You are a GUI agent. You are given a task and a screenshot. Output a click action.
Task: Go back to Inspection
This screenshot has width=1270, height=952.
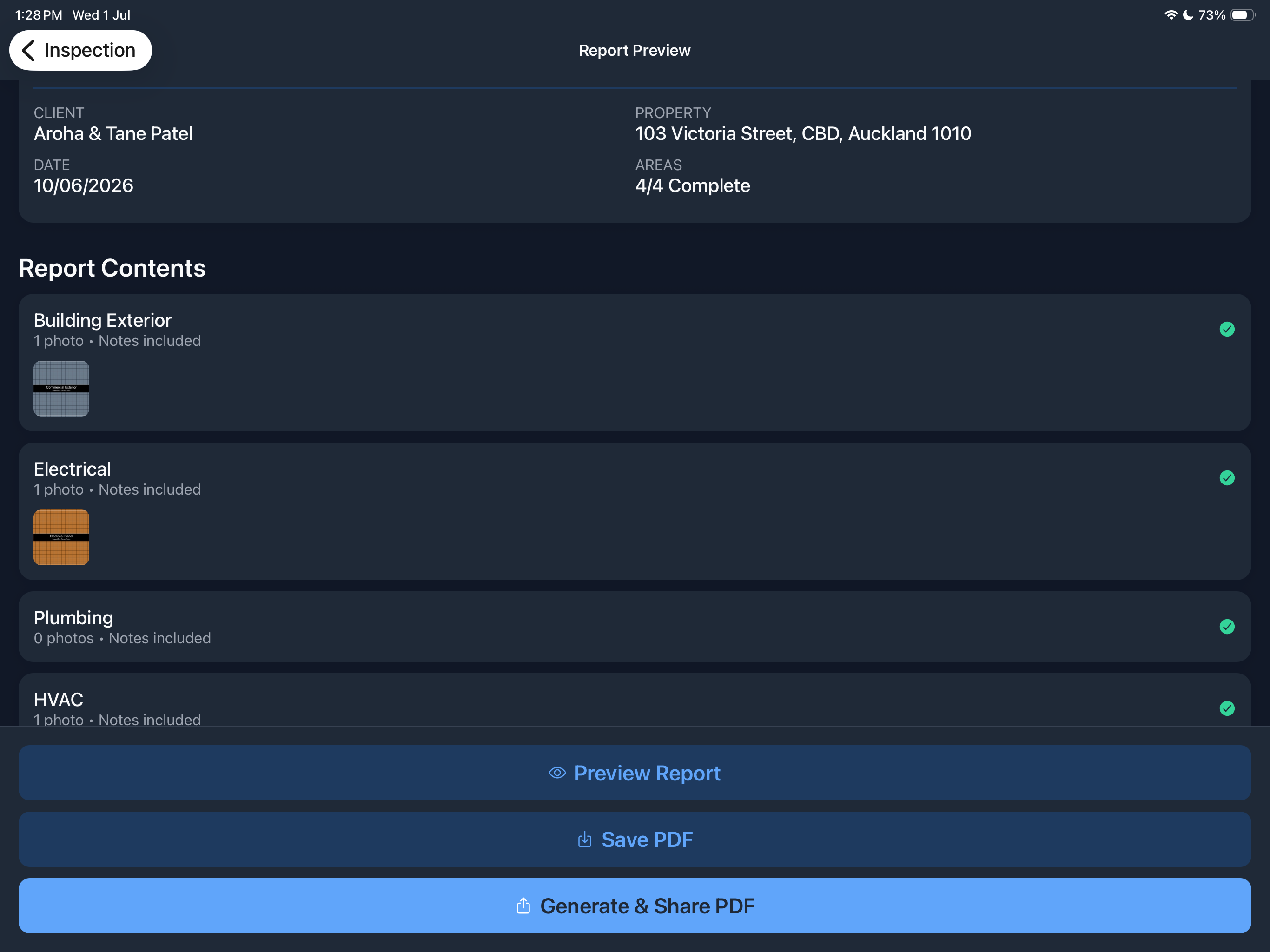(80, 51)
